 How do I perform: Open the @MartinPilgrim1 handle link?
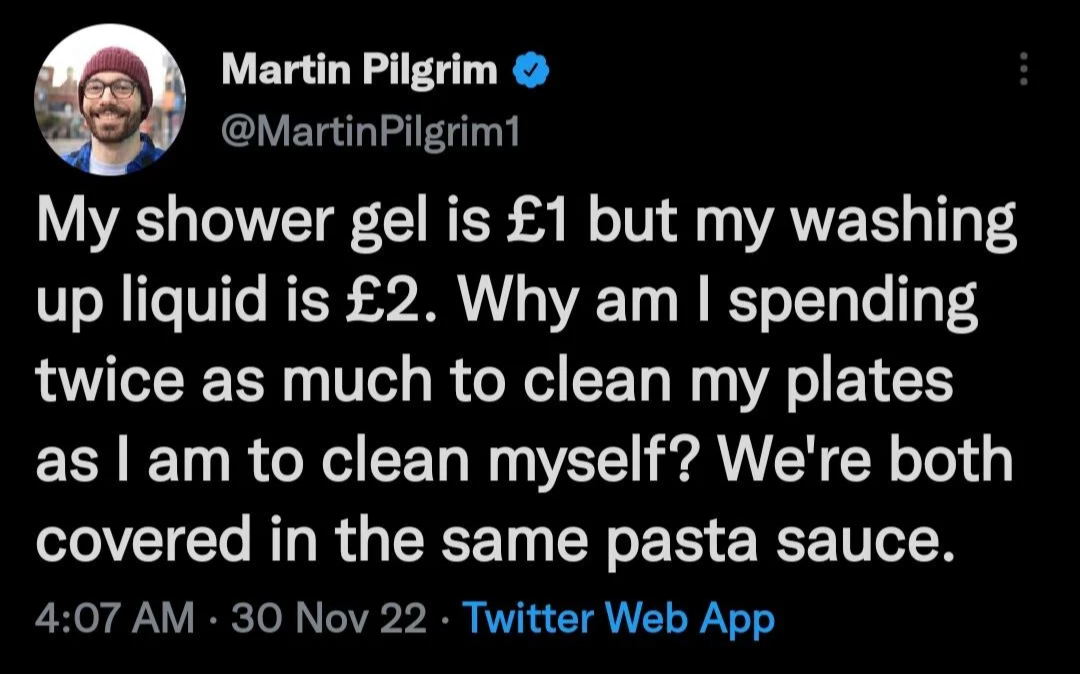coord(369,130)
